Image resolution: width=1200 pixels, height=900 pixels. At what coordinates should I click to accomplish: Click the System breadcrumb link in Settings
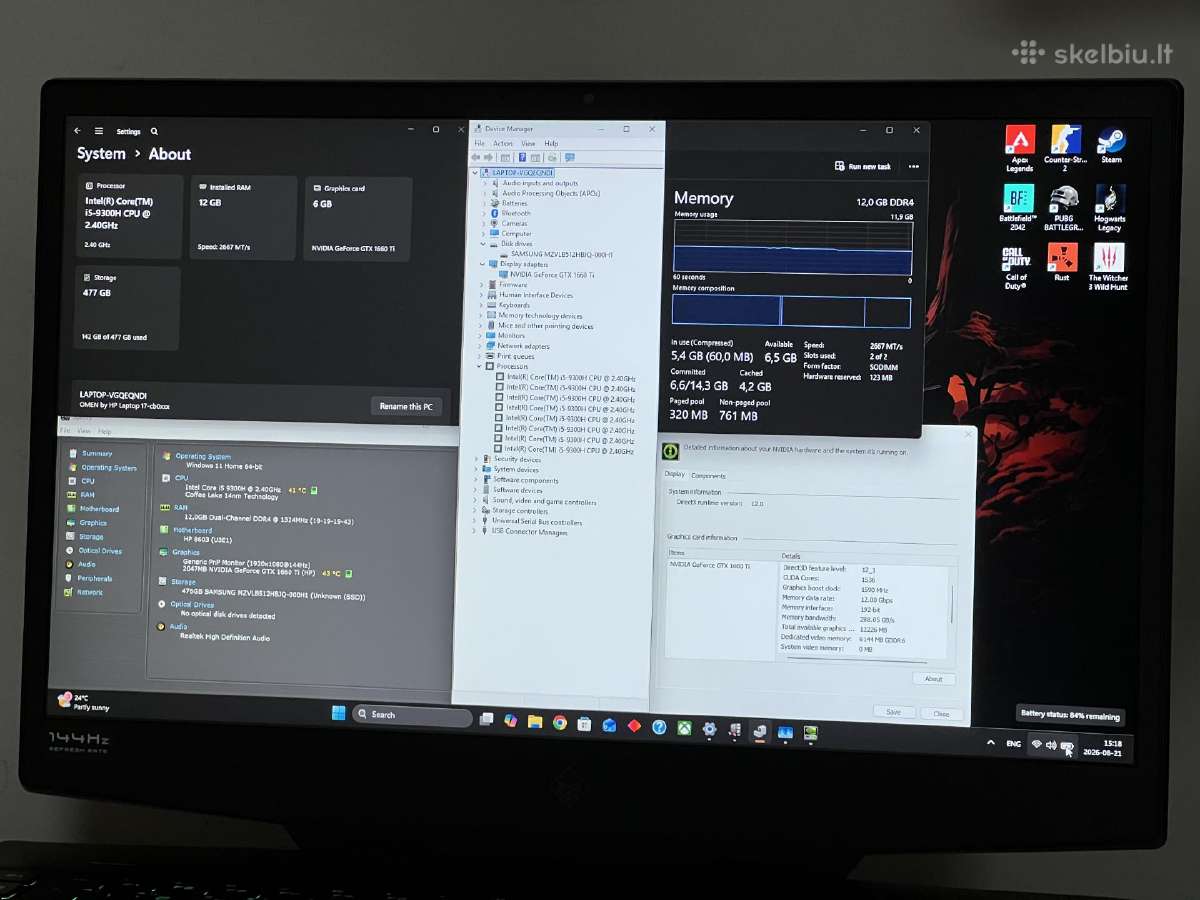[x=101, y=154]
